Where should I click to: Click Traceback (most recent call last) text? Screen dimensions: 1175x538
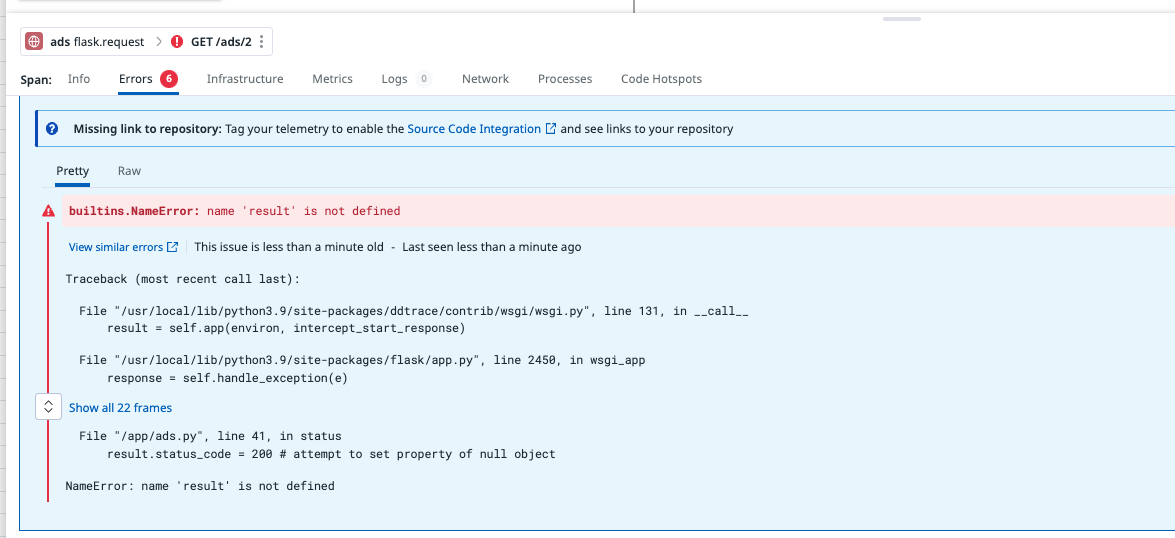point(182,279)
